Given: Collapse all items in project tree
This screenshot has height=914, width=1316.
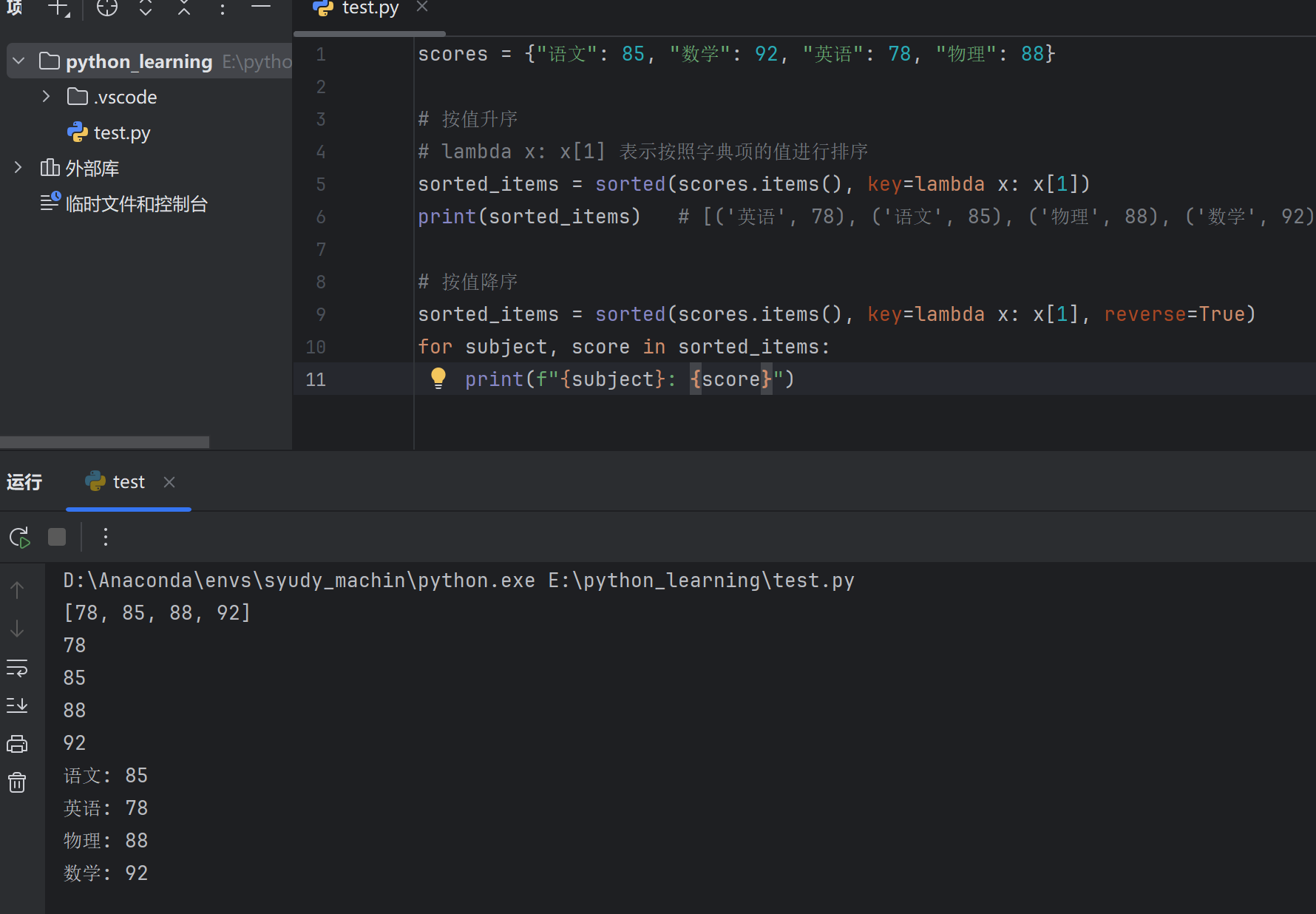Looking at the screenshot, I should pos(184,8).
